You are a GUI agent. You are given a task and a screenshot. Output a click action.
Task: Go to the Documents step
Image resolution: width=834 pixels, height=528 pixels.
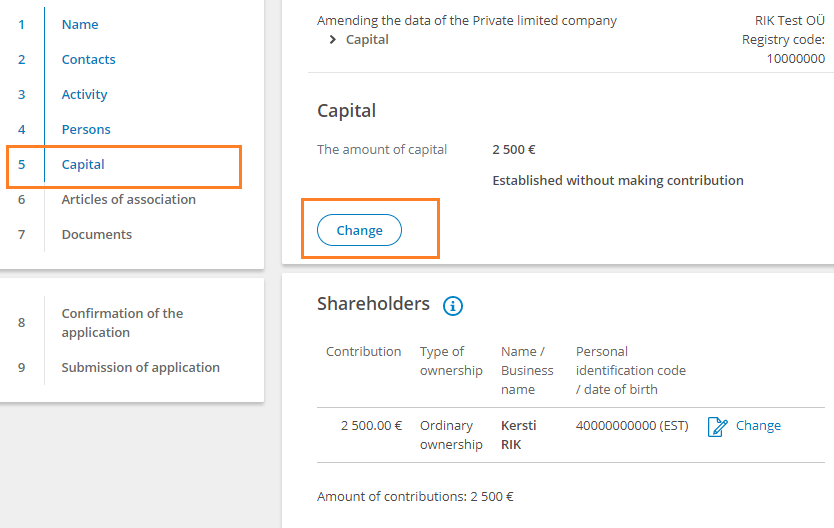pyautogui.click(x=96, y=234)
